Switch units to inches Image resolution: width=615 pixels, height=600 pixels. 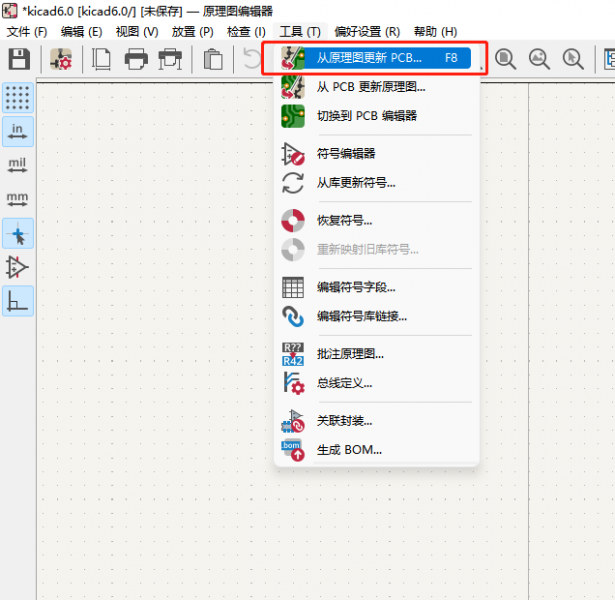click(18, 131)
